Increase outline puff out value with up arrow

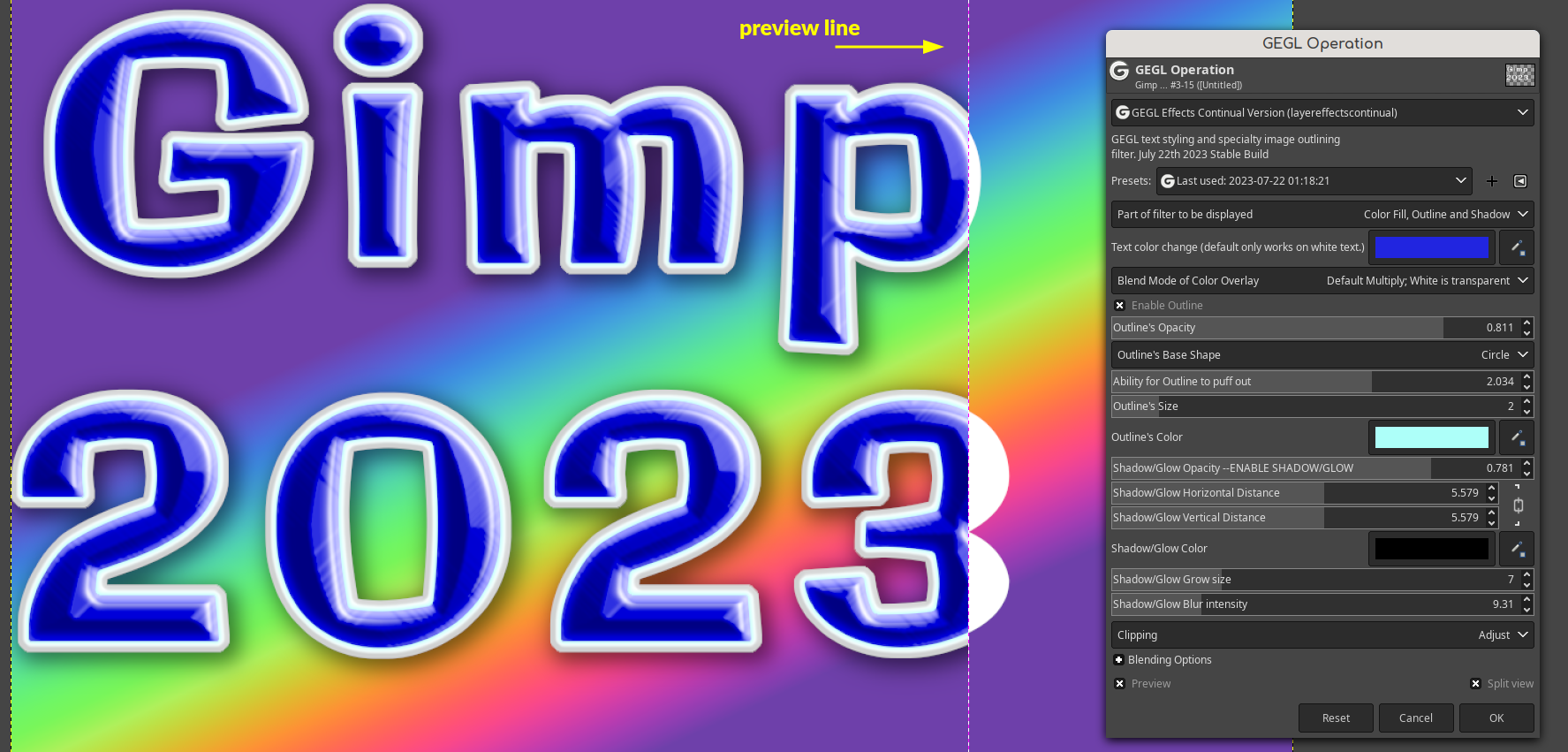[x=1527, y=376]
